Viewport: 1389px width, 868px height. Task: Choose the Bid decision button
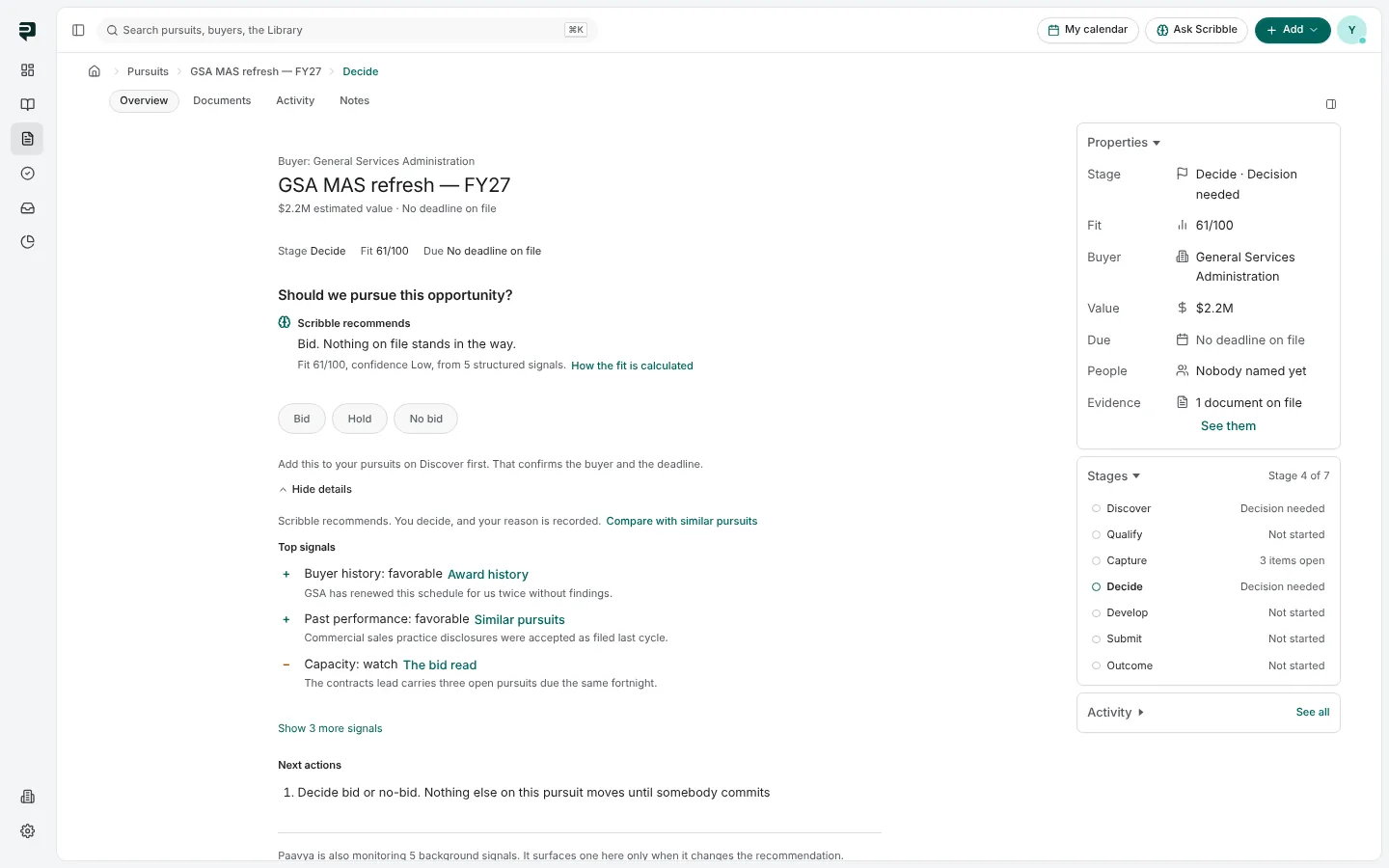[x=302, y=419]
